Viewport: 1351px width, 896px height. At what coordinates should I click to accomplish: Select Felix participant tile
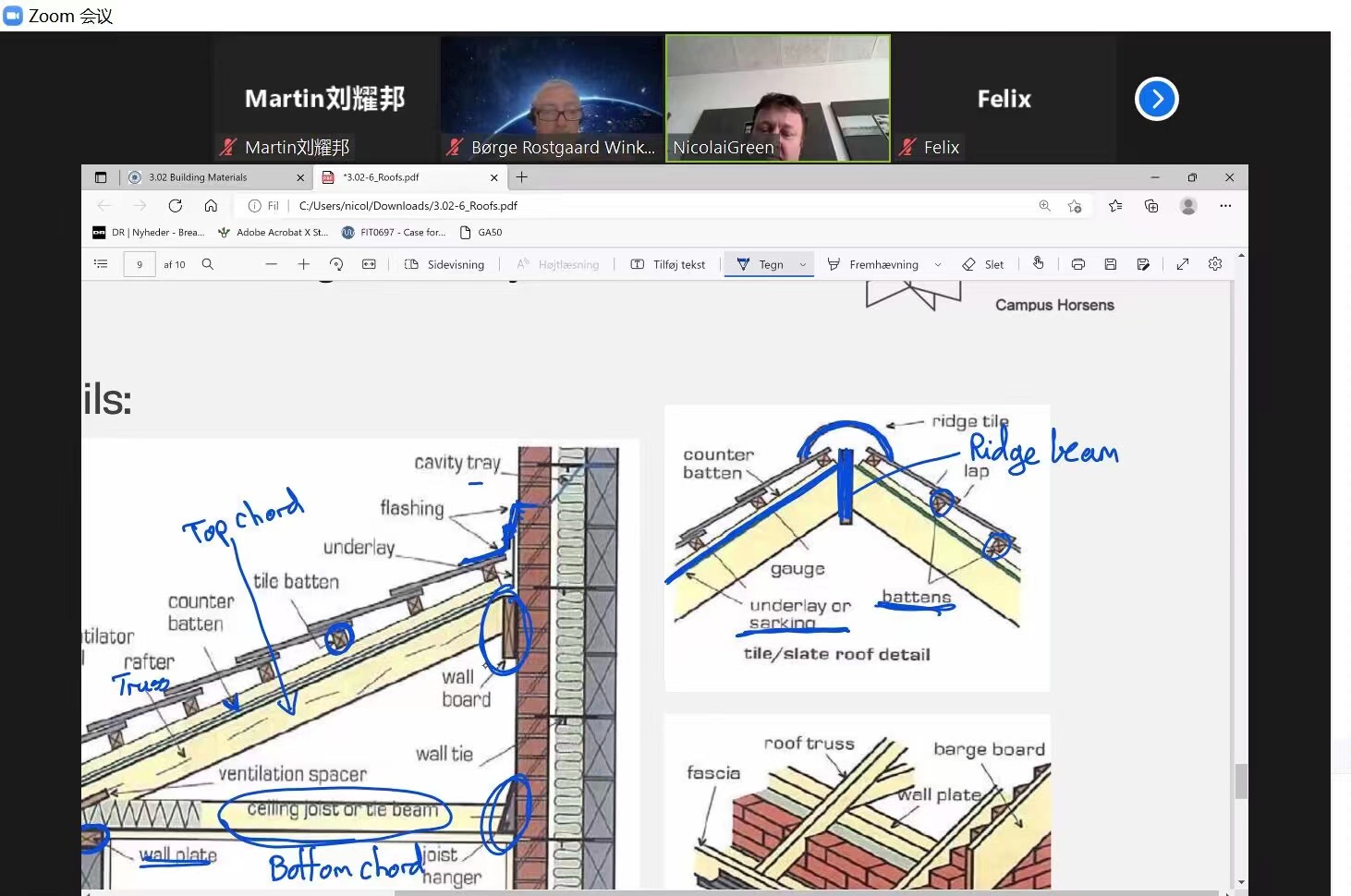[x=1004, y=99]
